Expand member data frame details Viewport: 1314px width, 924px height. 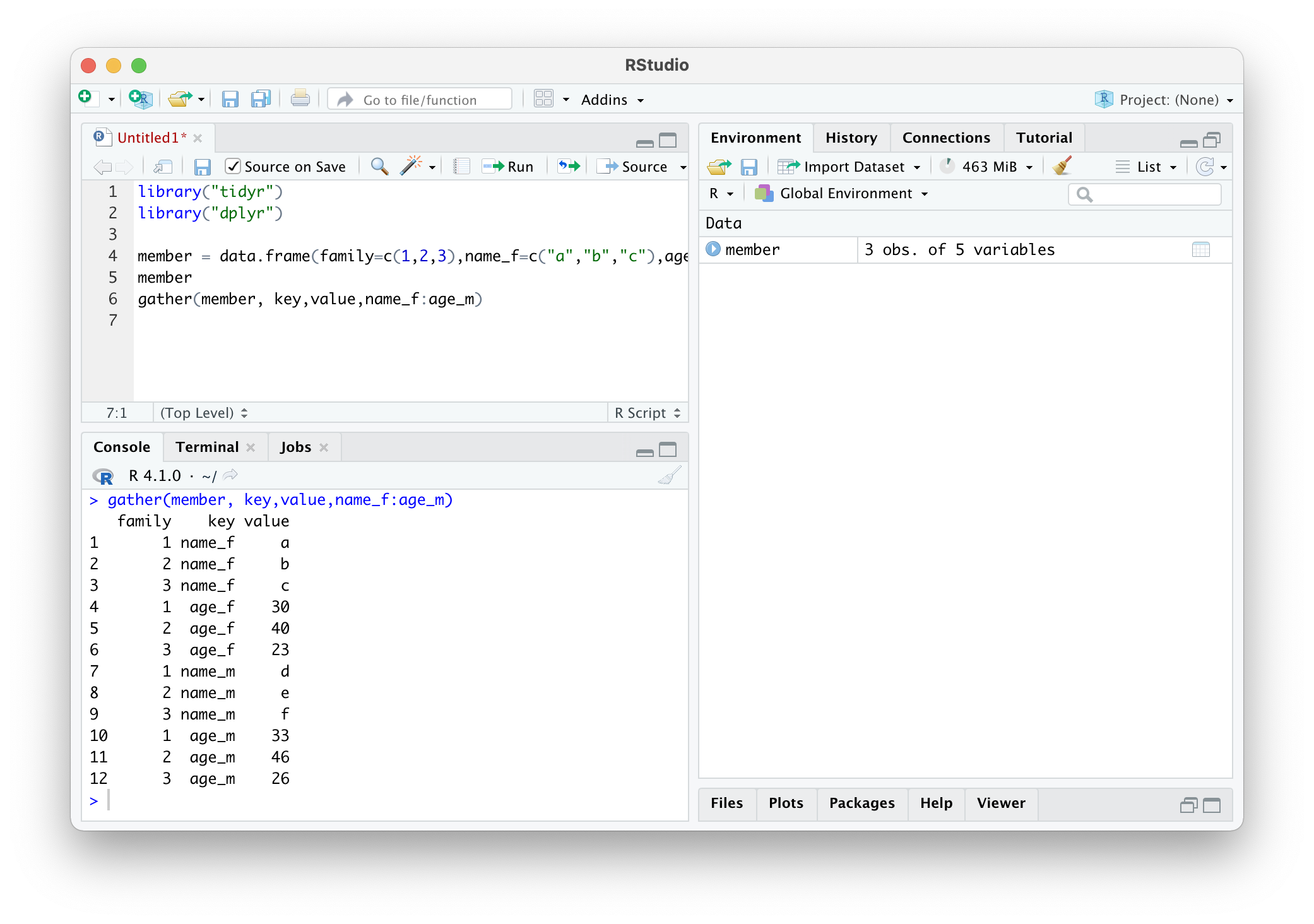click(713, 249)
